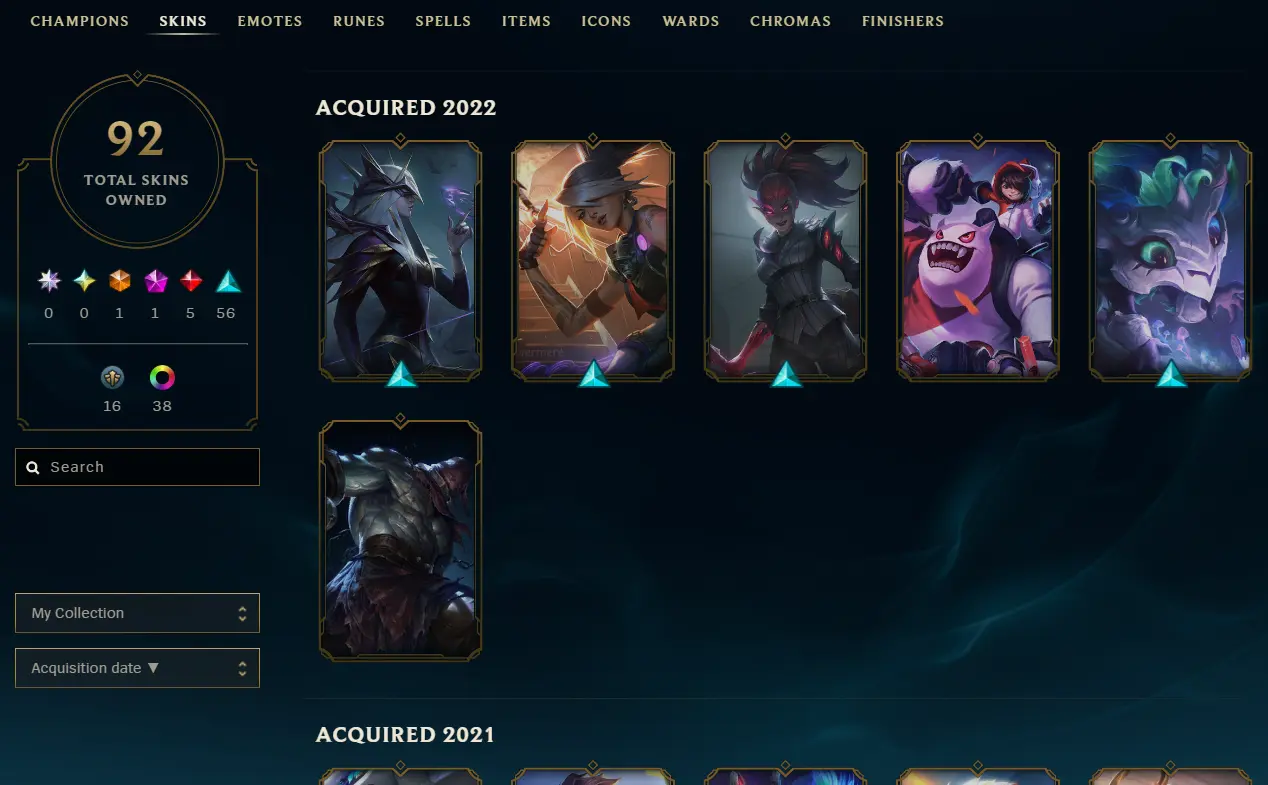Select the first 2022 skin with spiked crown

click(400, 260)
